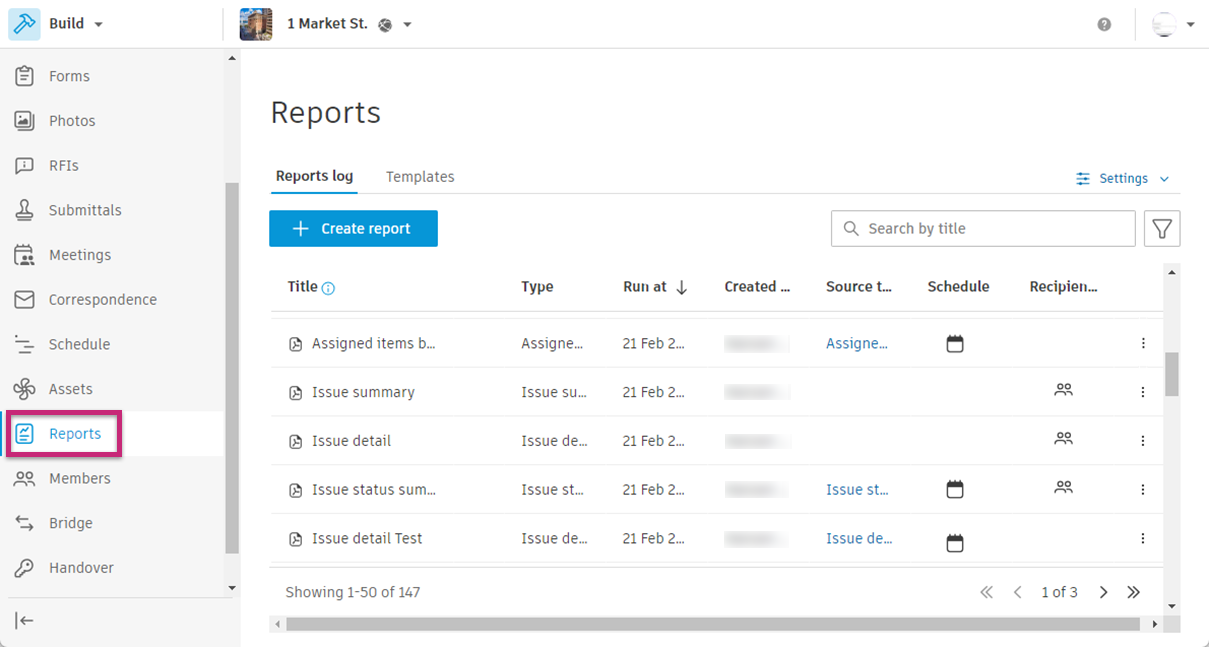
Task: Click the calendar schedule icon for Assigned items
Action: [x=955, y=344]
